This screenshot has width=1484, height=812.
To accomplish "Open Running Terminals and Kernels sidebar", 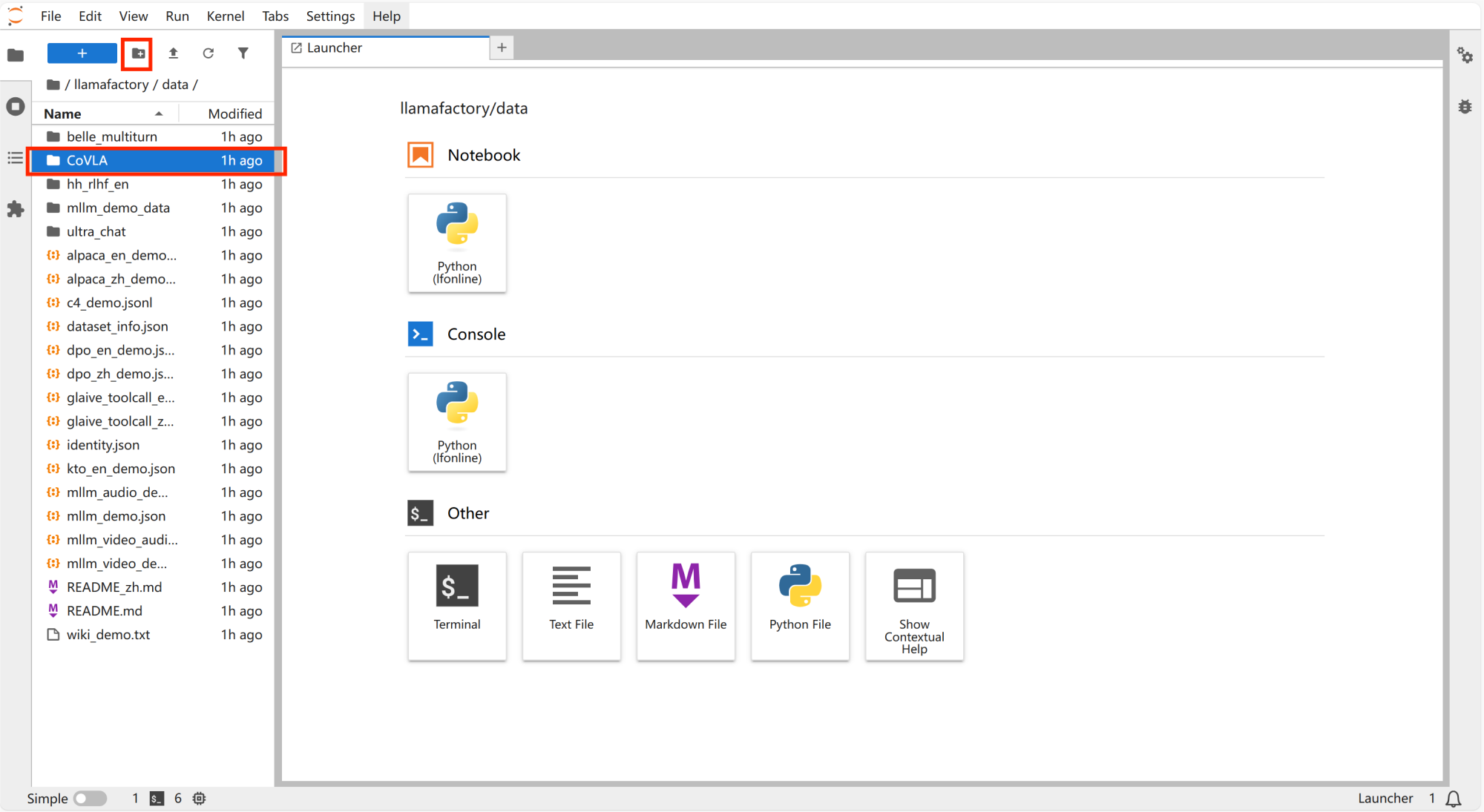I will (16, 106).
